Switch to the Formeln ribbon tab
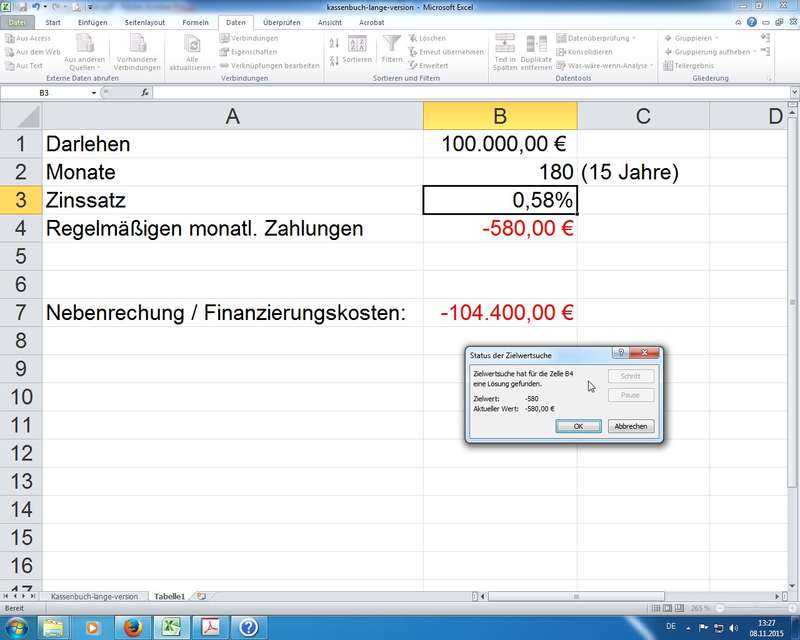Viewport: 800px width, 640px height. click(195, 22)
